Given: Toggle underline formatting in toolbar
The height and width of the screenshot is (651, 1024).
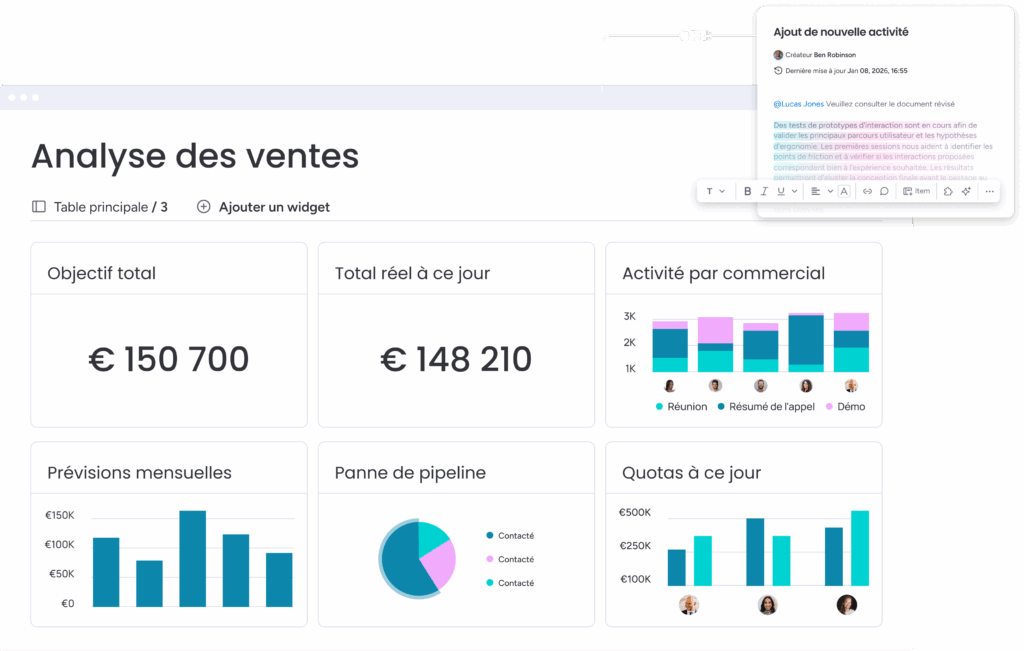Looking at the screenshot, I should point(780,191).
